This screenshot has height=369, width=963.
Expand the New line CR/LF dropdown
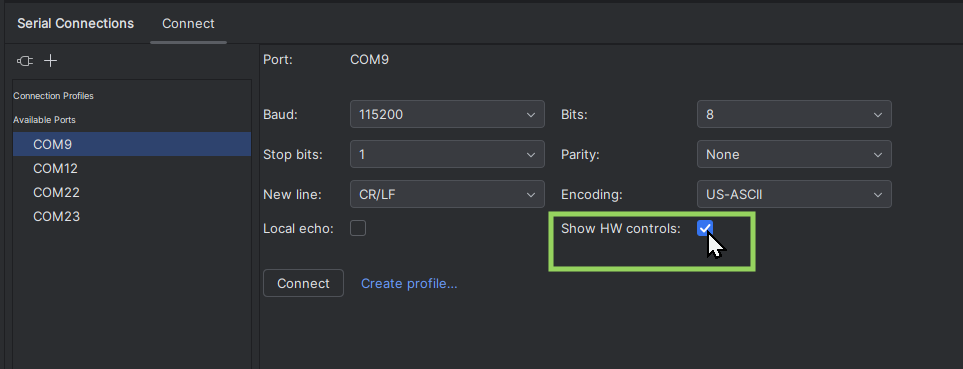click(x=447, y=194)
